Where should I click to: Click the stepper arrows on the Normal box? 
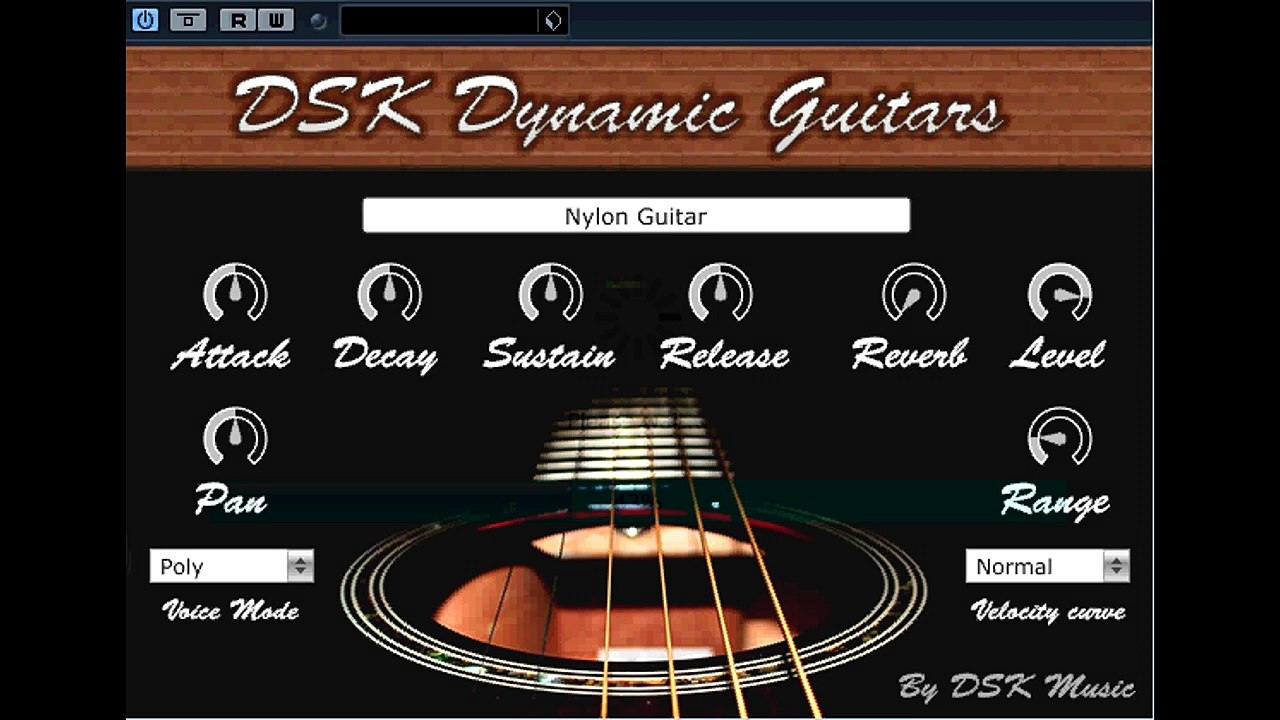point(1116,566)
